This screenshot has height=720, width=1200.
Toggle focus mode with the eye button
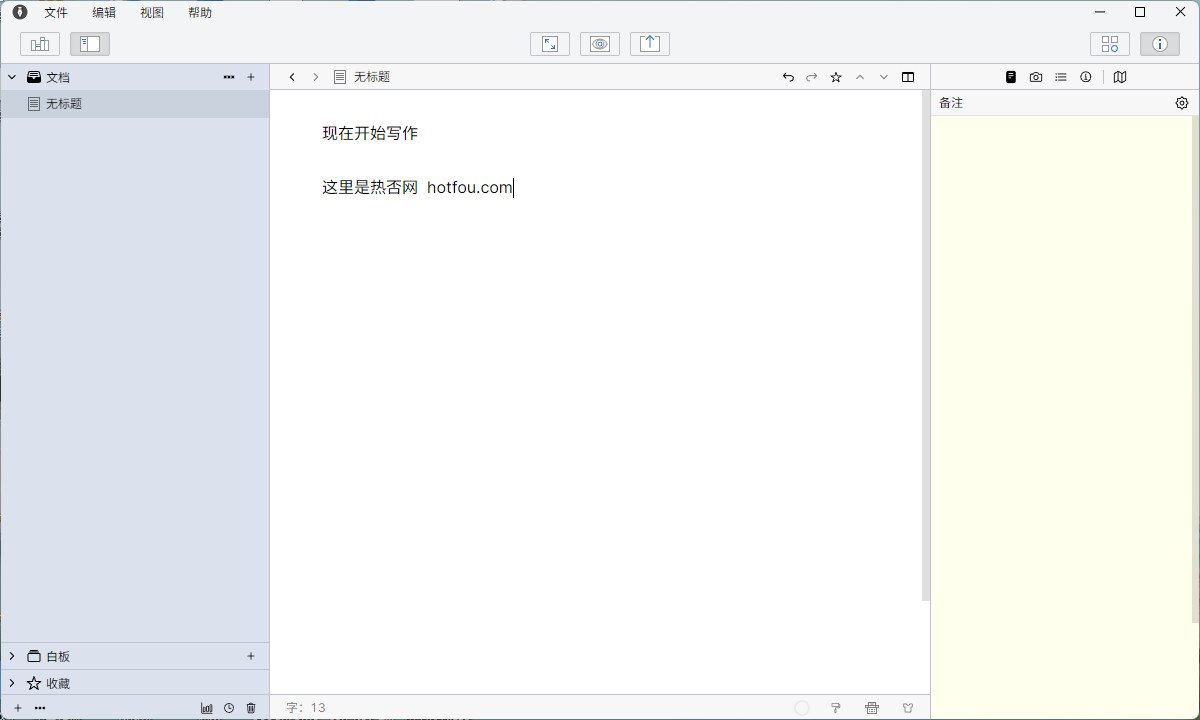tap(600, 44)
